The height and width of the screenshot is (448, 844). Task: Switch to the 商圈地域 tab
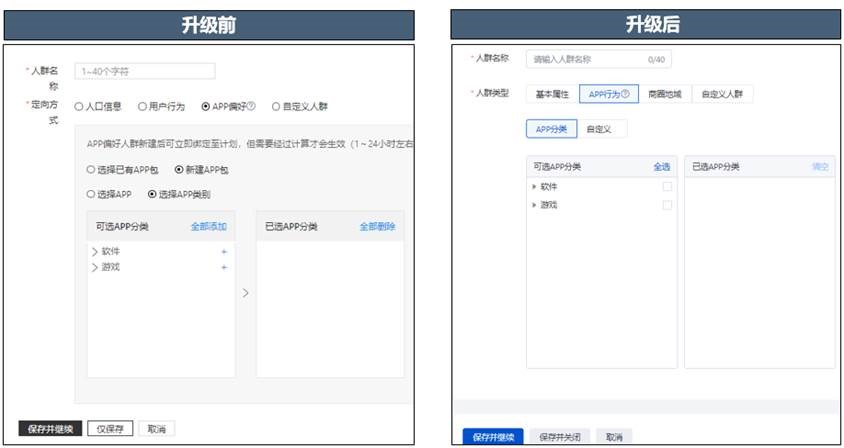664,94
